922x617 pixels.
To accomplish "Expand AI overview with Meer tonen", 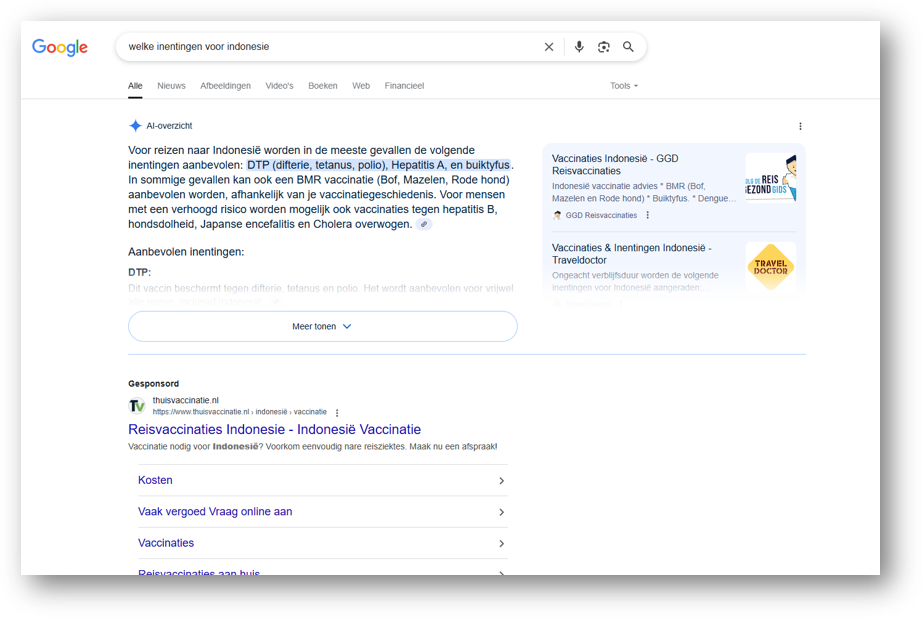I will (x=322, y=326).
